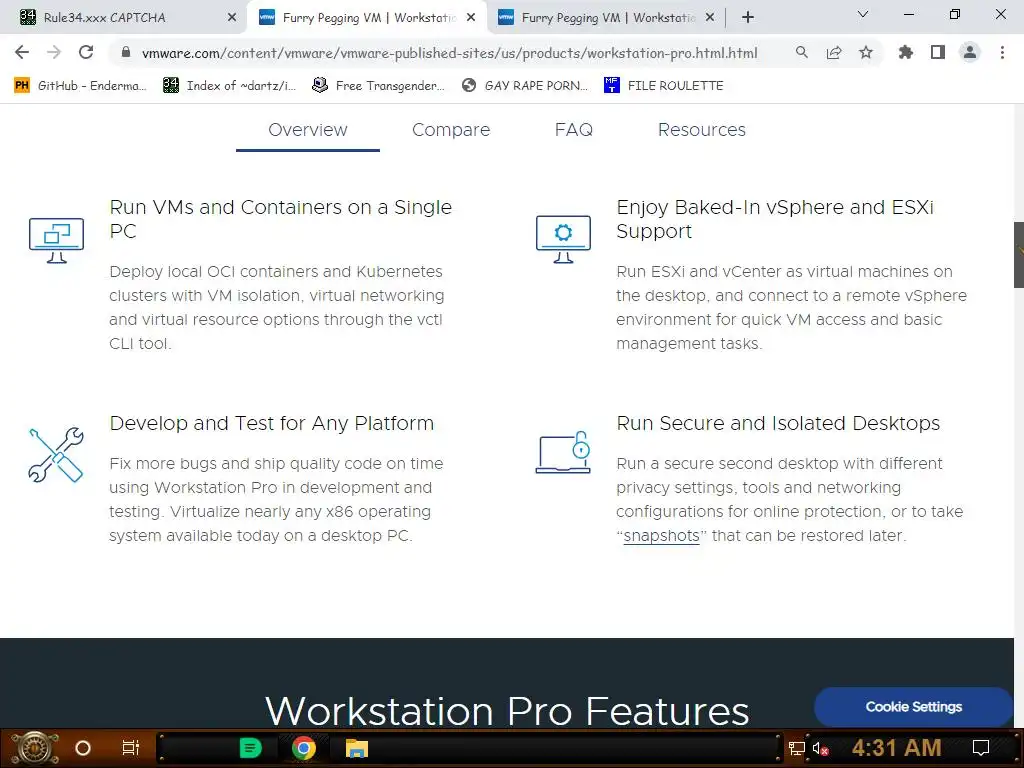Click 'Workstation Pro Features' heading
1024x768 pixels.
[507, 711]
